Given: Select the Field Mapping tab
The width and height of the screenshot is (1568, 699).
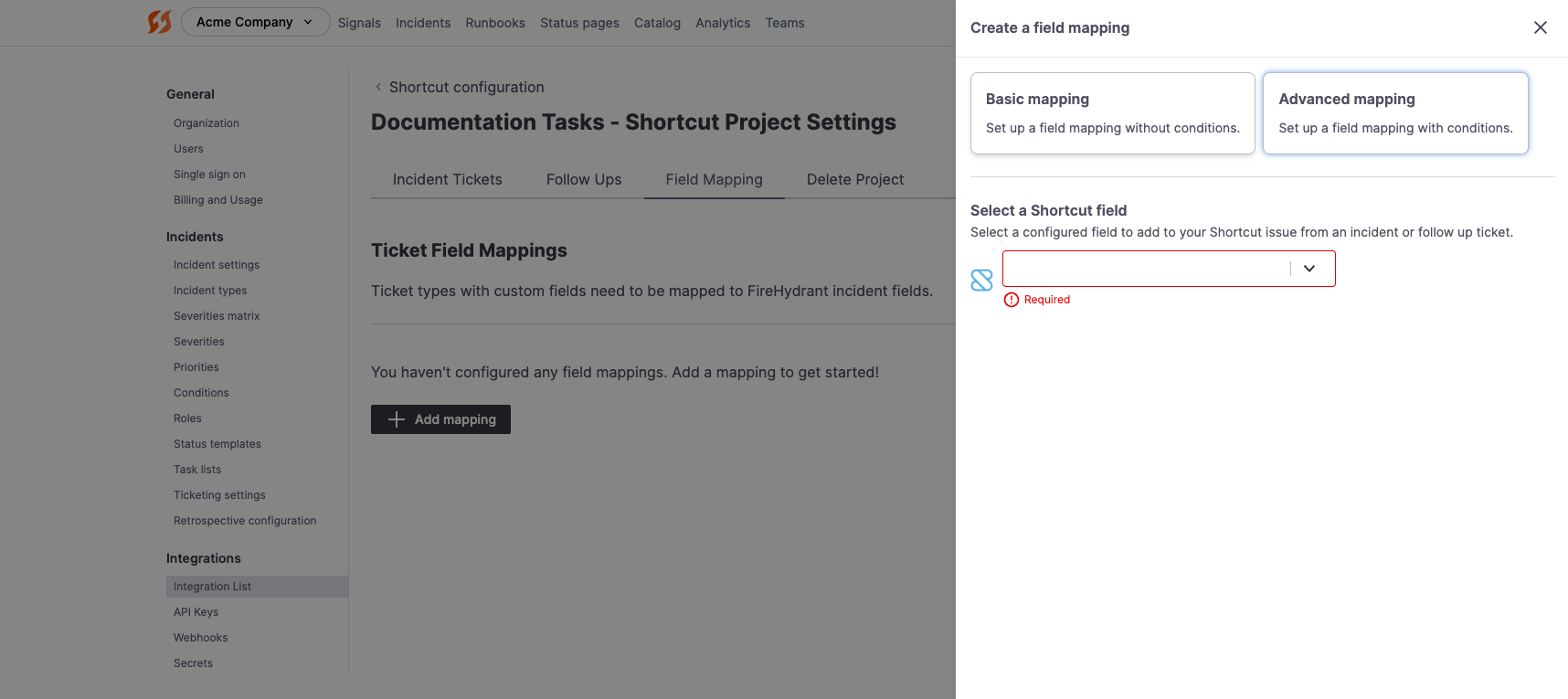Looking at the screenshot, I should click(x=715, y=180).
